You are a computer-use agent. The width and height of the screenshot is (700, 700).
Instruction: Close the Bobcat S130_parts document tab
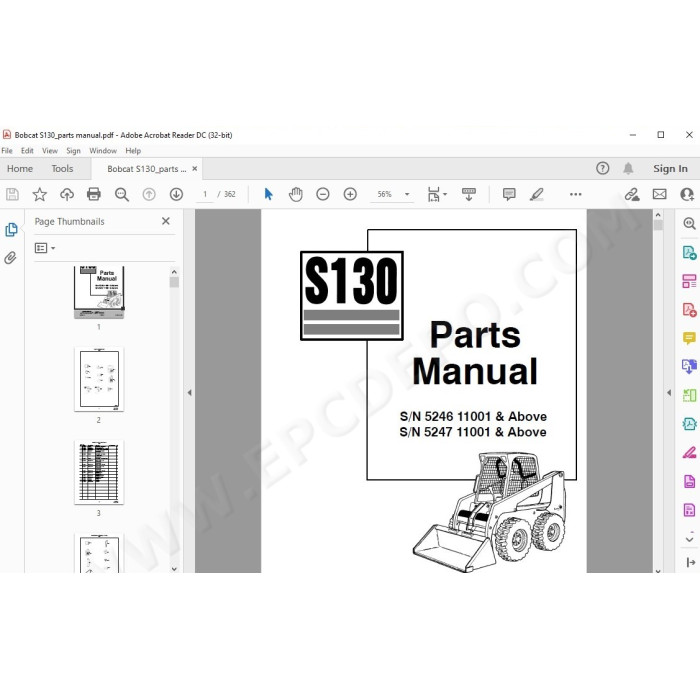point(195,169)
